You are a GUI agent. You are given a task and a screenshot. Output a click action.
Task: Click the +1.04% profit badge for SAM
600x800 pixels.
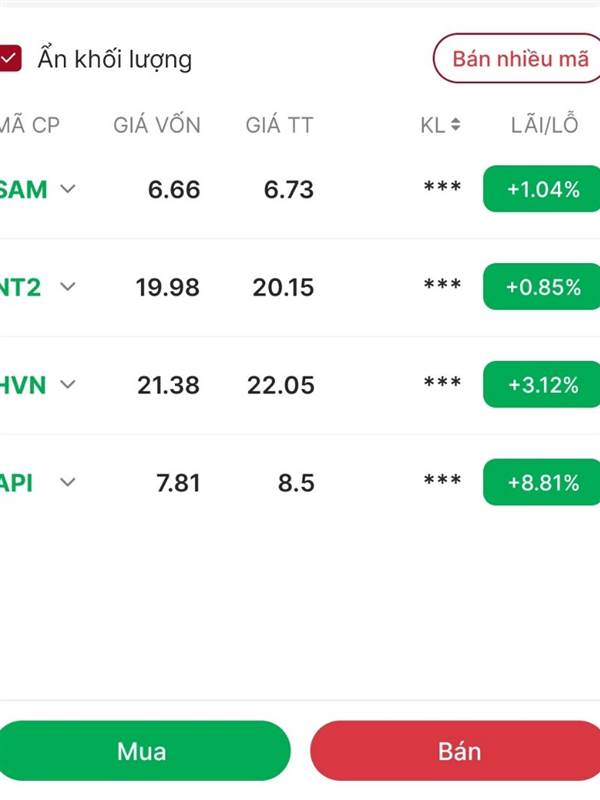(x=543, y=189)
